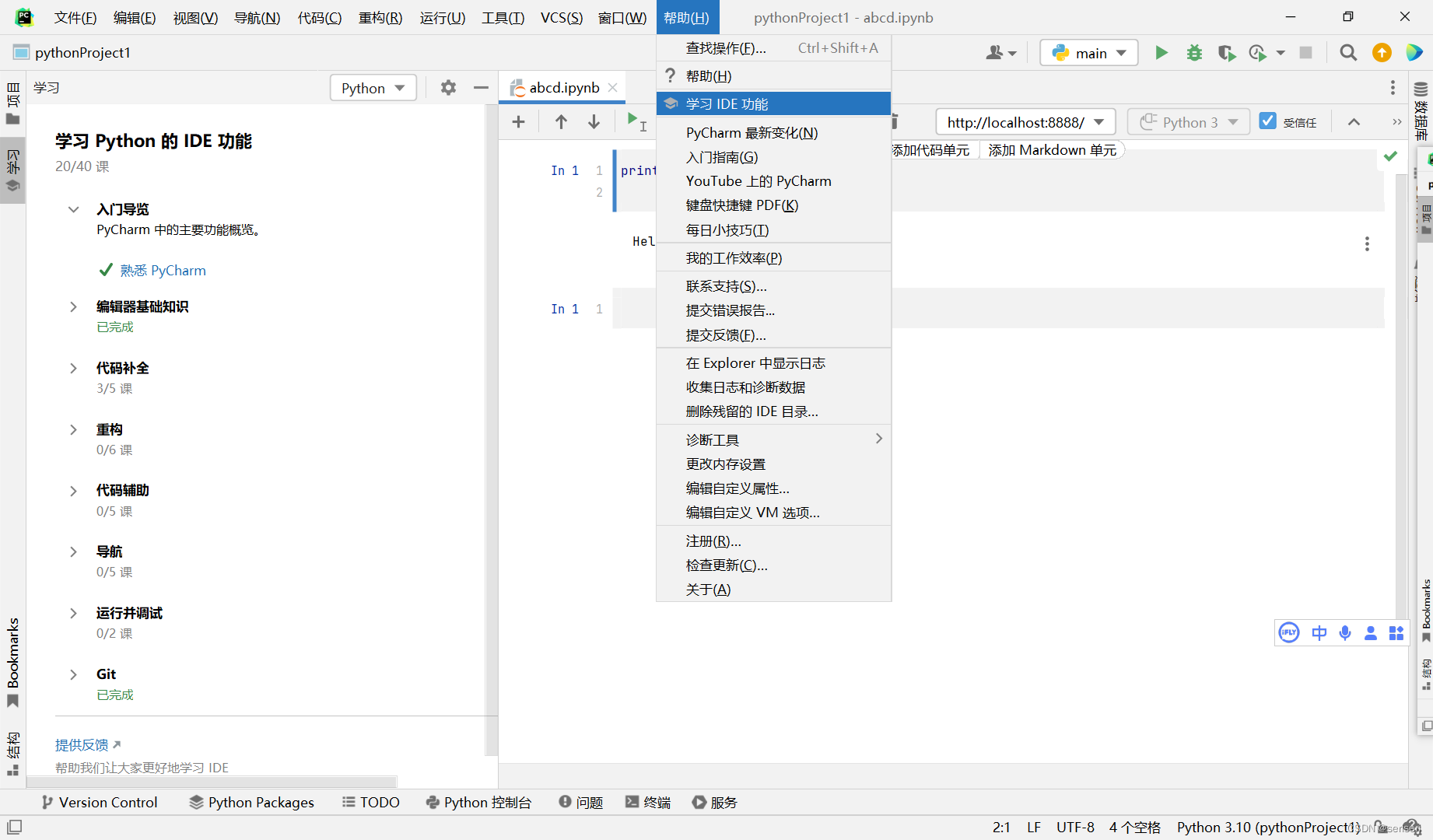This screenshot has height=840, width=1433.
Task: Open 熟悉 PyCharm lesson link
Action: point(163,270)
